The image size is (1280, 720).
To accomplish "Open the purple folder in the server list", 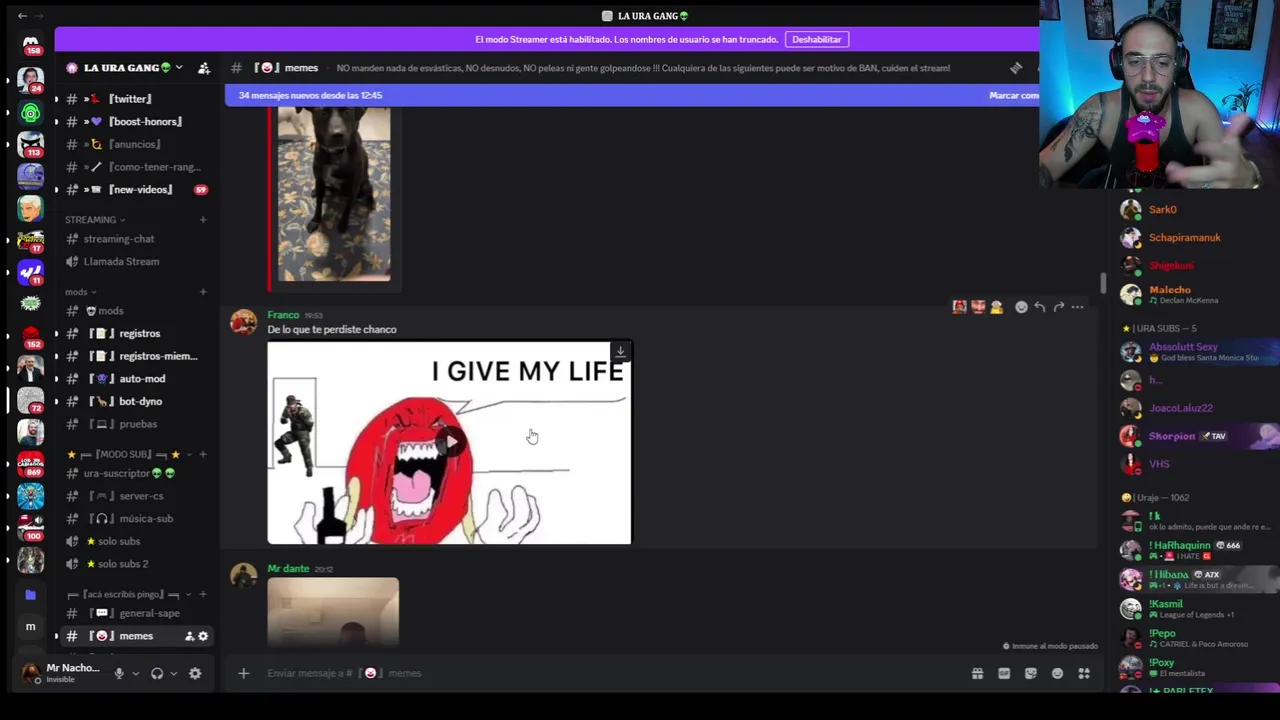I will click(x=30, y=594).
